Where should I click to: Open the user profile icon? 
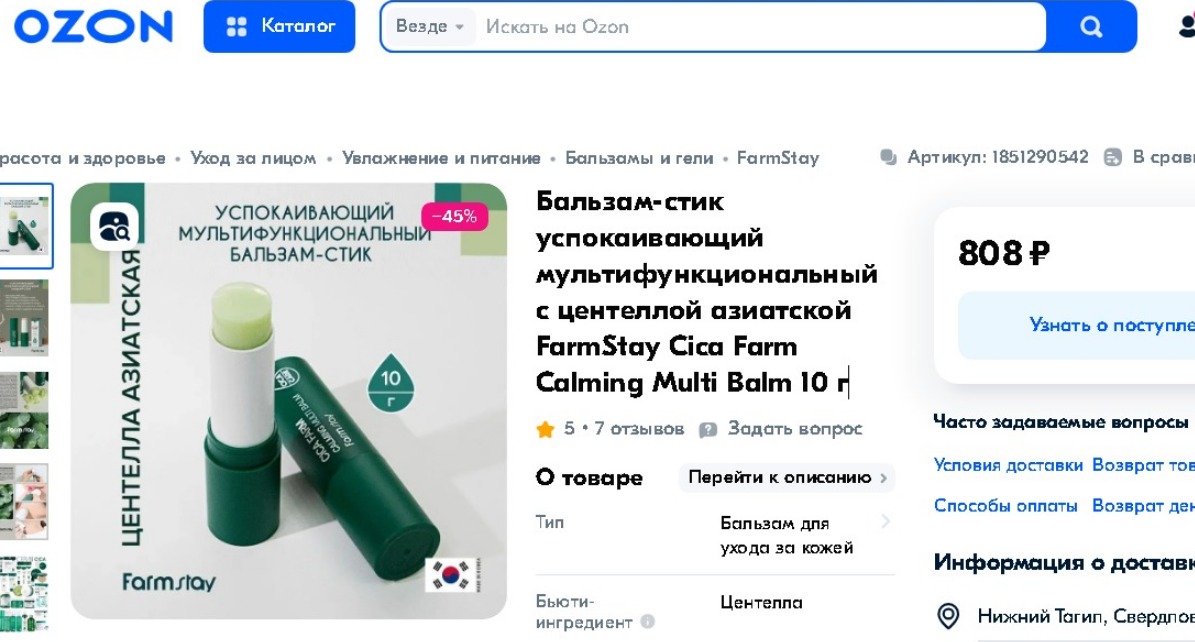click(x=1187, y=27)
